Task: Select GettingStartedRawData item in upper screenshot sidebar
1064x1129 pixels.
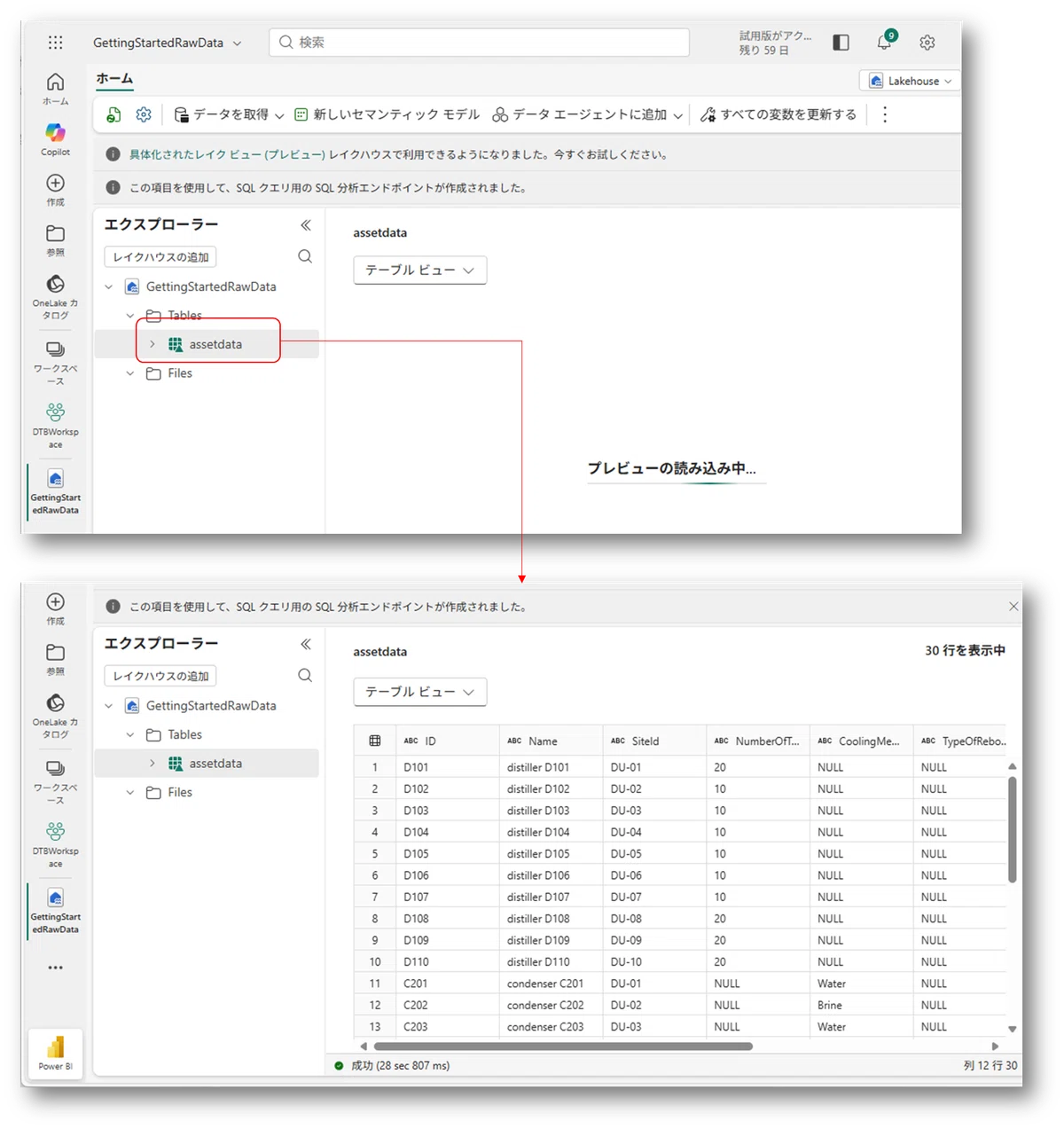Action: pos(55,491)
